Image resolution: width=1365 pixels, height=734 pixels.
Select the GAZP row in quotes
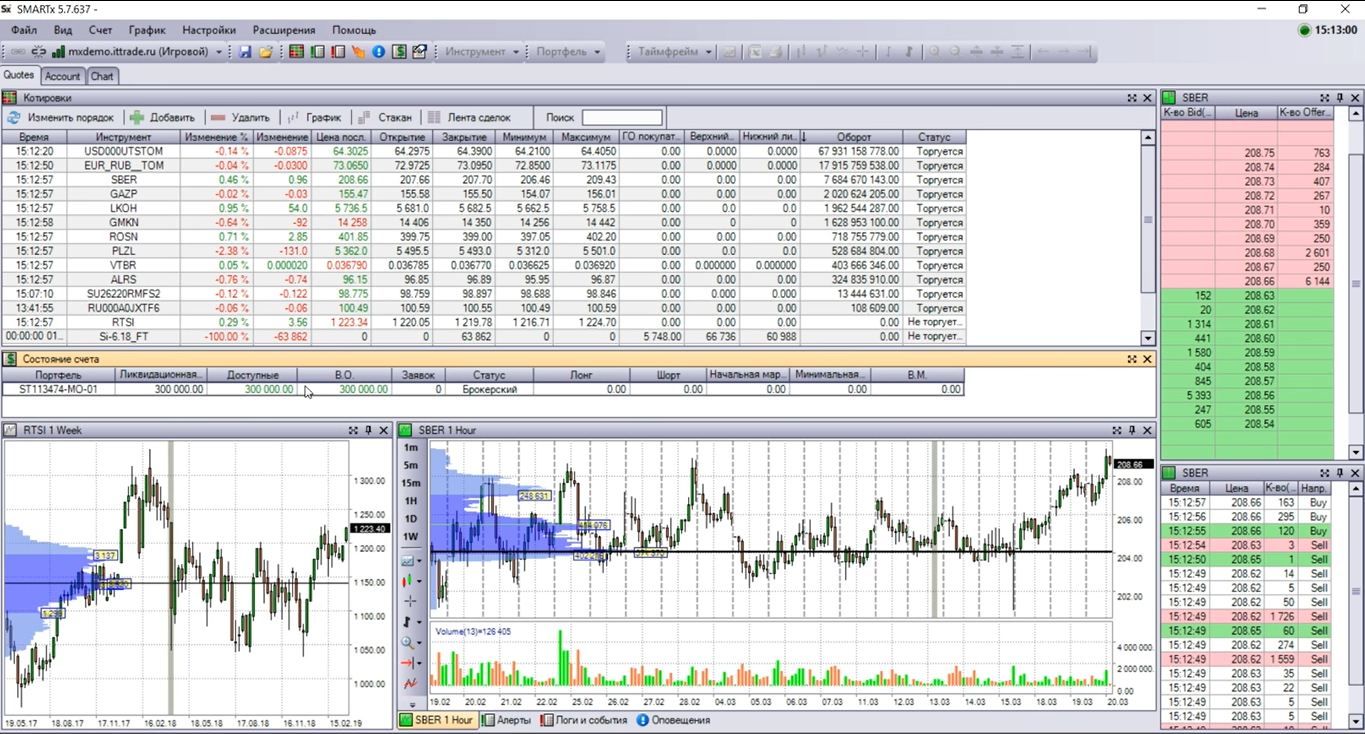[x=484, y=194]
